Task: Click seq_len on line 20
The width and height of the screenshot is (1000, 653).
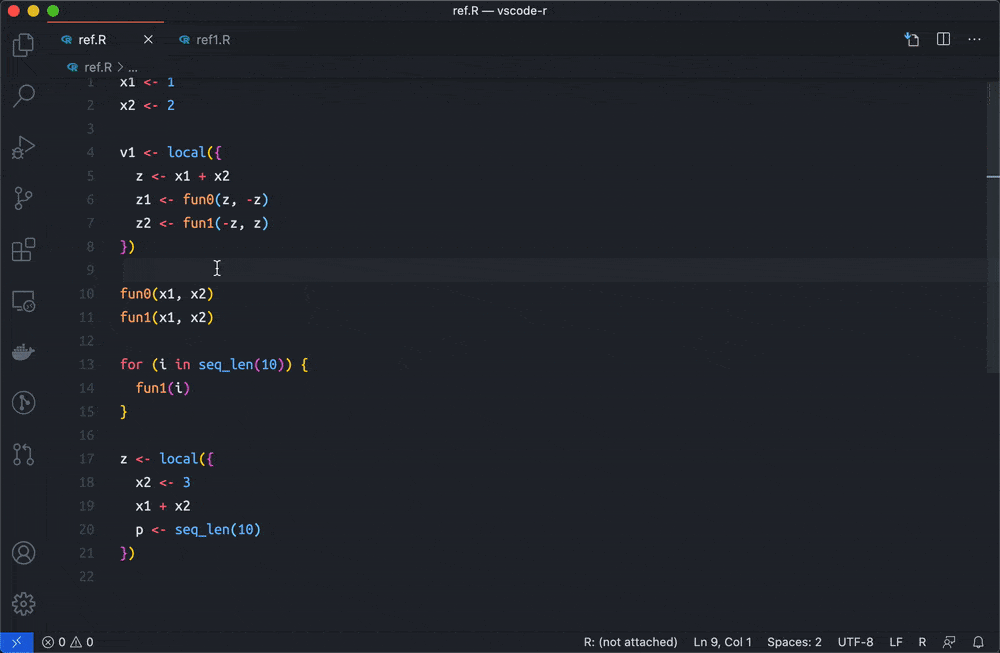Action: 202,529
